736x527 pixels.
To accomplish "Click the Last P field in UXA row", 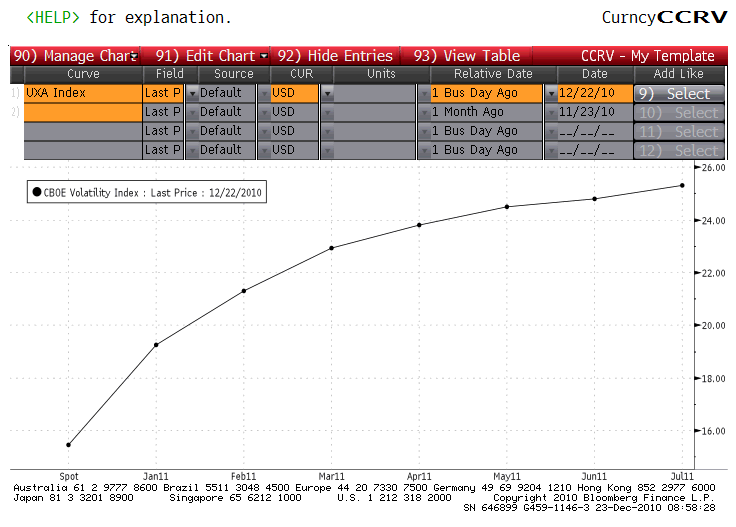I will (162, 93).
